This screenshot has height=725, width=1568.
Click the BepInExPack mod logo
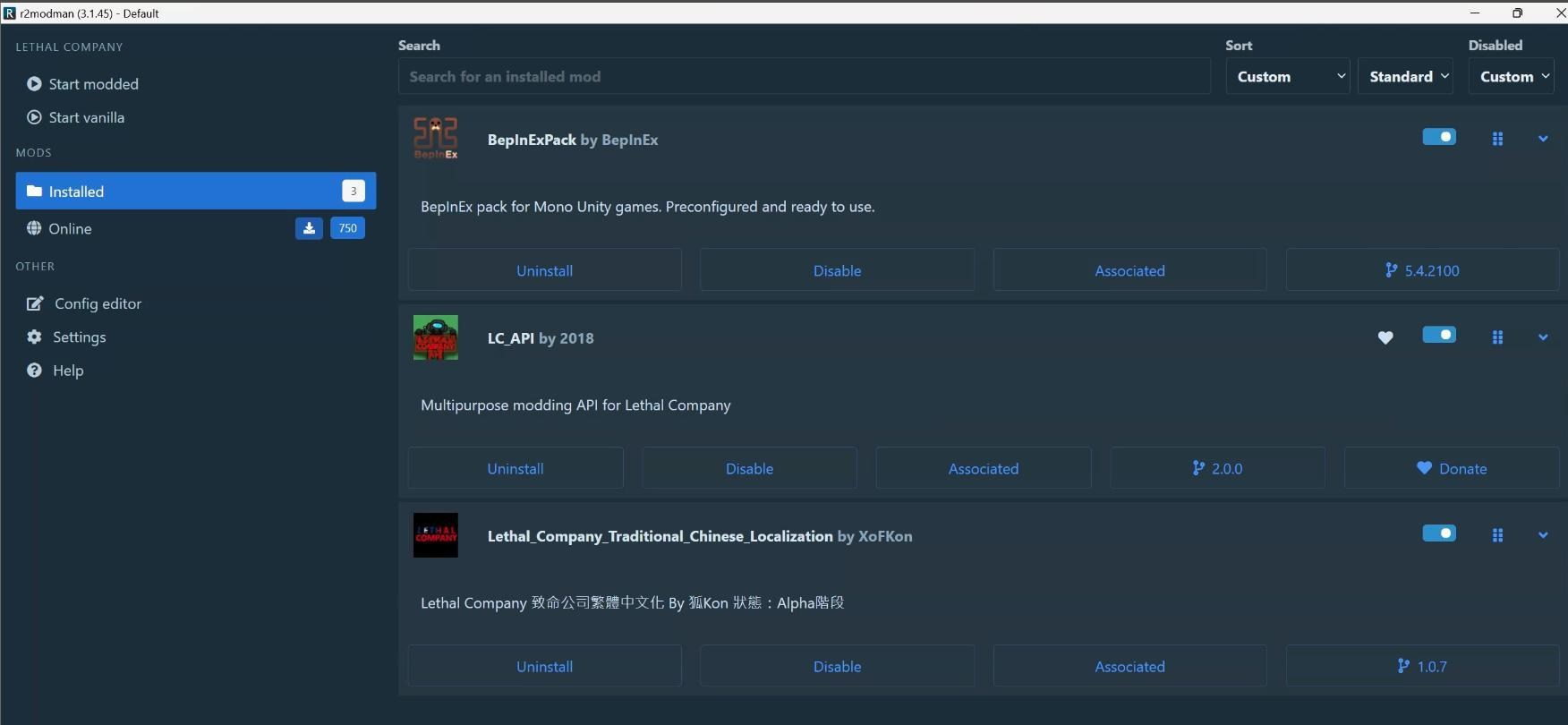(436, 139)
